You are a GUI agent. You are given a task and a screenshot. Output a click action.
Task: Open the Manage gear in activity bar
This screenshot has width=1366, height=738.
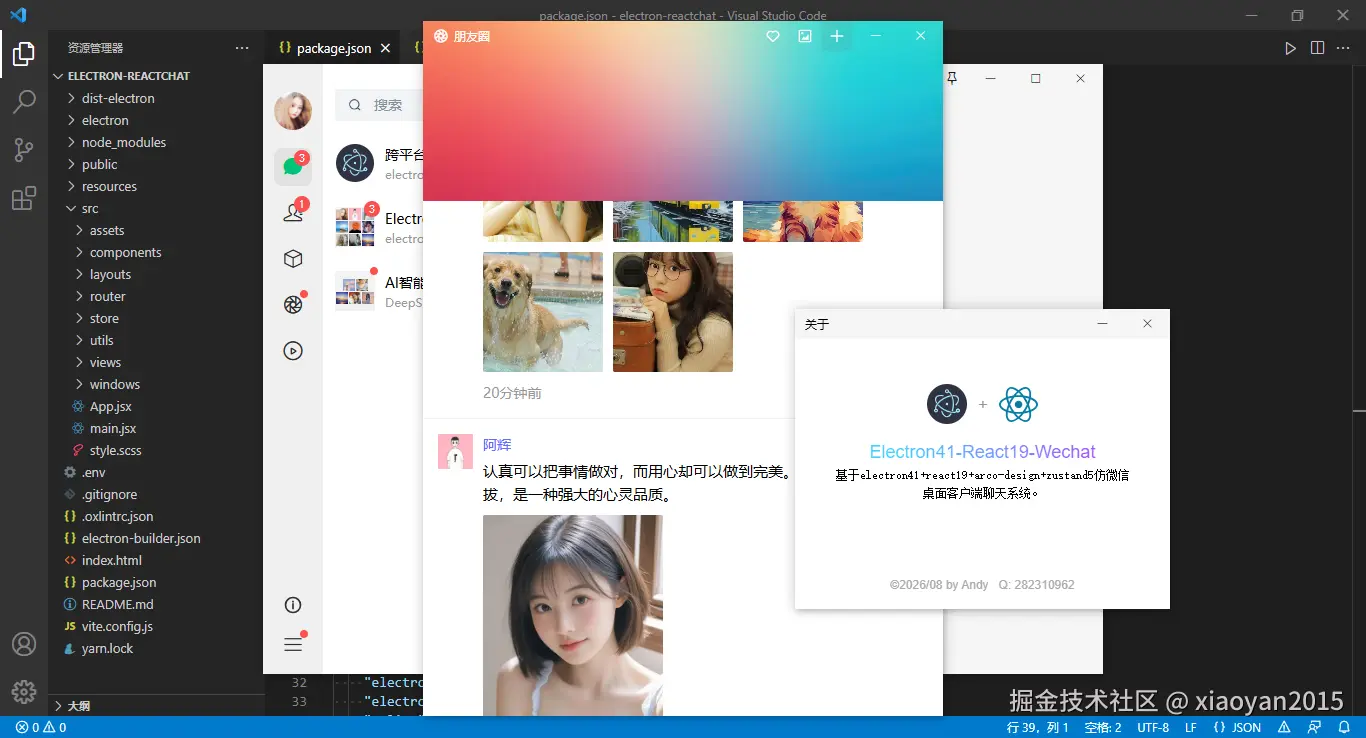click(24, 691)
